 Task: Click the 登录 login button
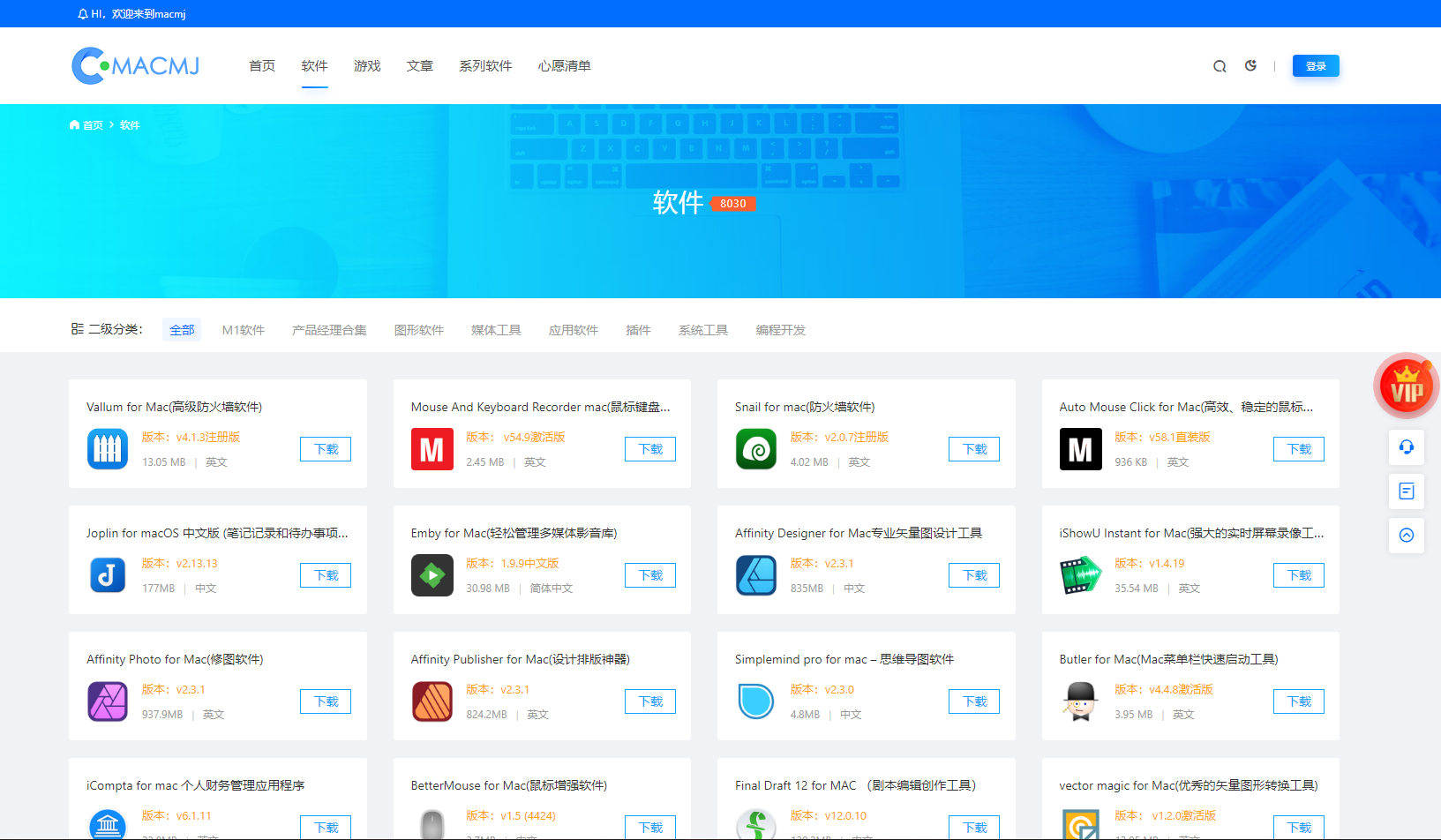click(x=1316, y=66)
